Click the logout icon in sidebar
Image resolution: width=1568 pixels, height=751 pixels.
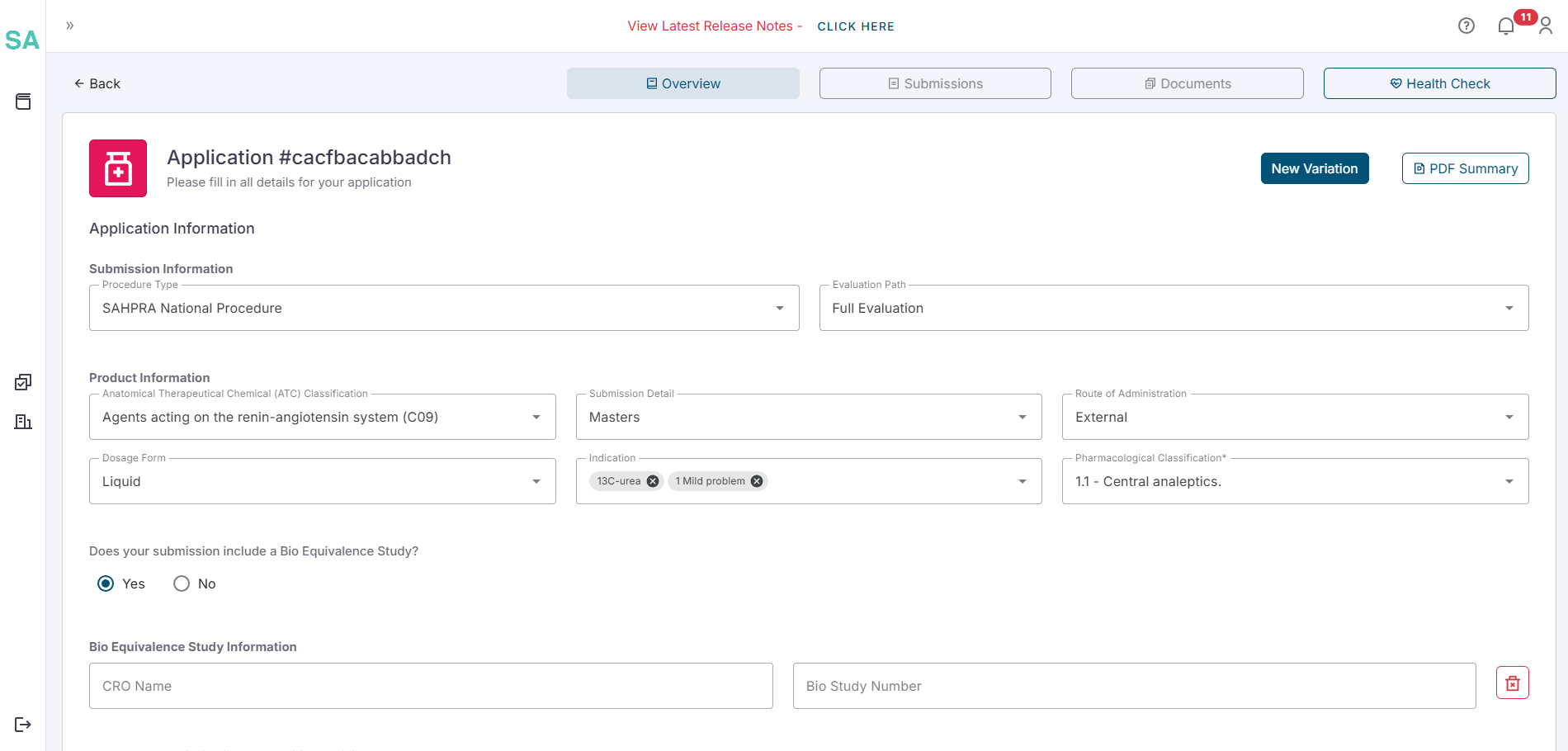point(23,725)
